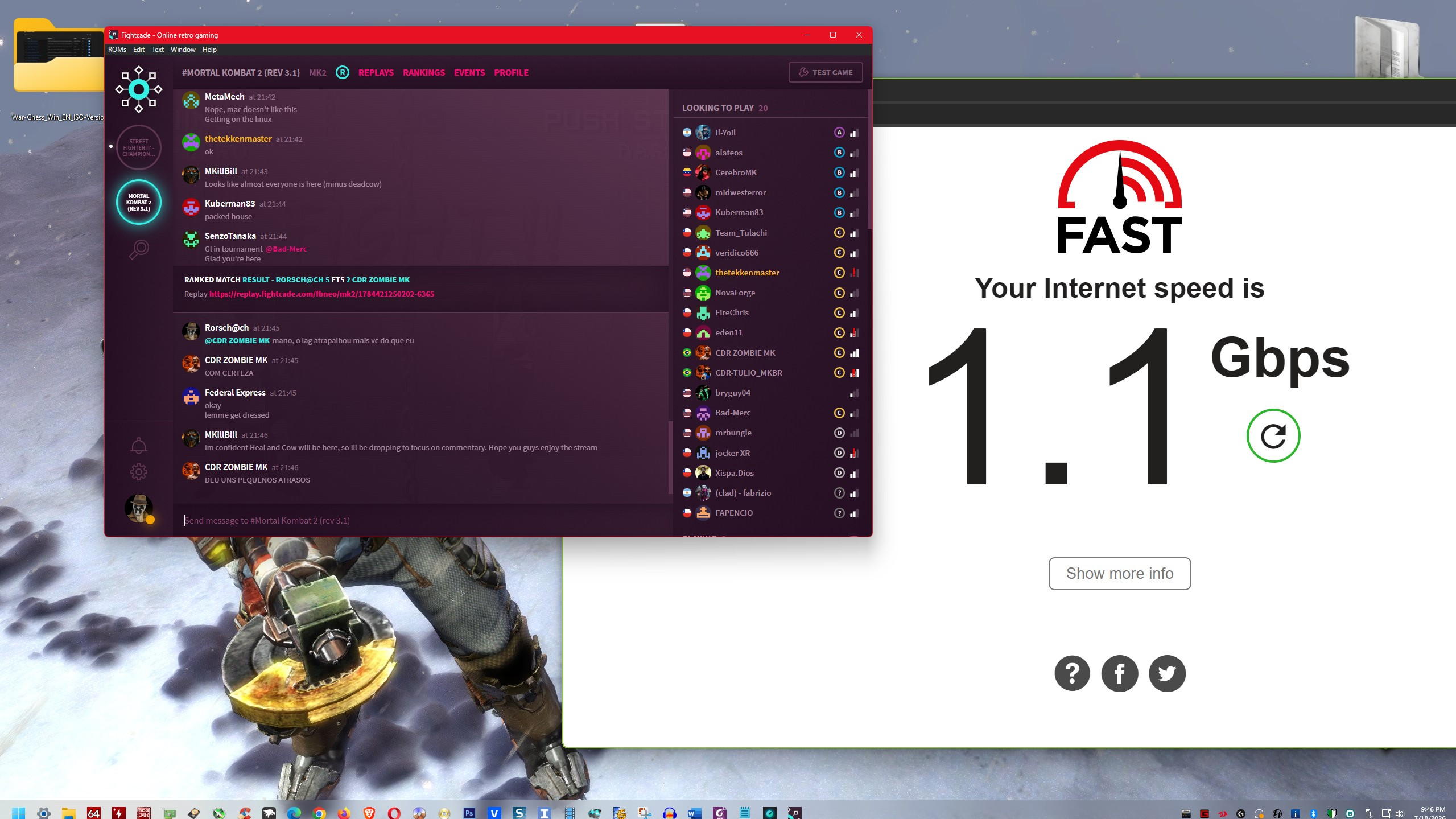Select player veridico666 in the player list
1456x819 pixels.
tap(770, 253)
